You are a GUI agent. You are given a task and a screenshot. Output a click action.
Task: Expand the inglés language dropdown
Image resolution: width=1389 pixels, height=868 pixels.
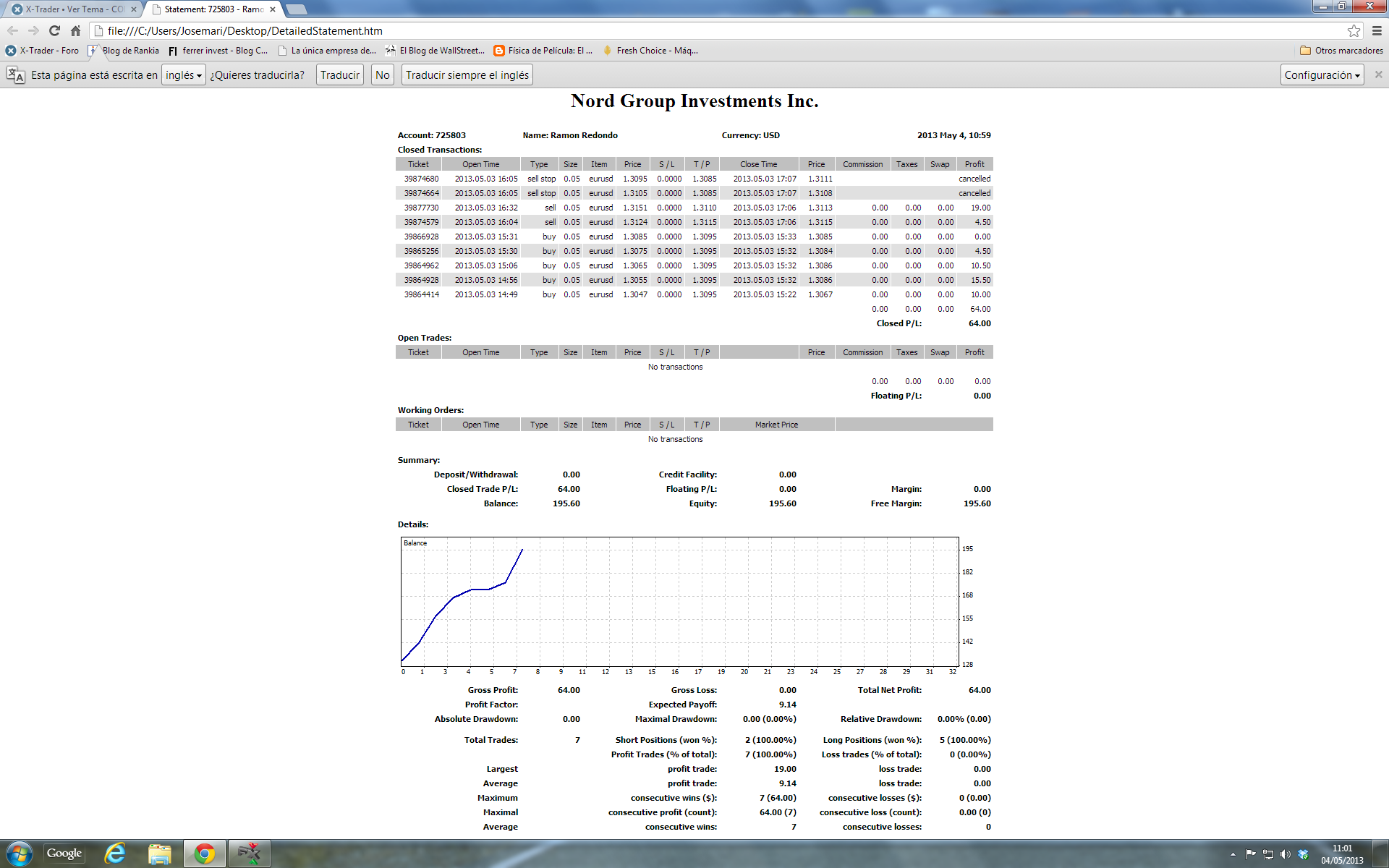pos(184,75)
